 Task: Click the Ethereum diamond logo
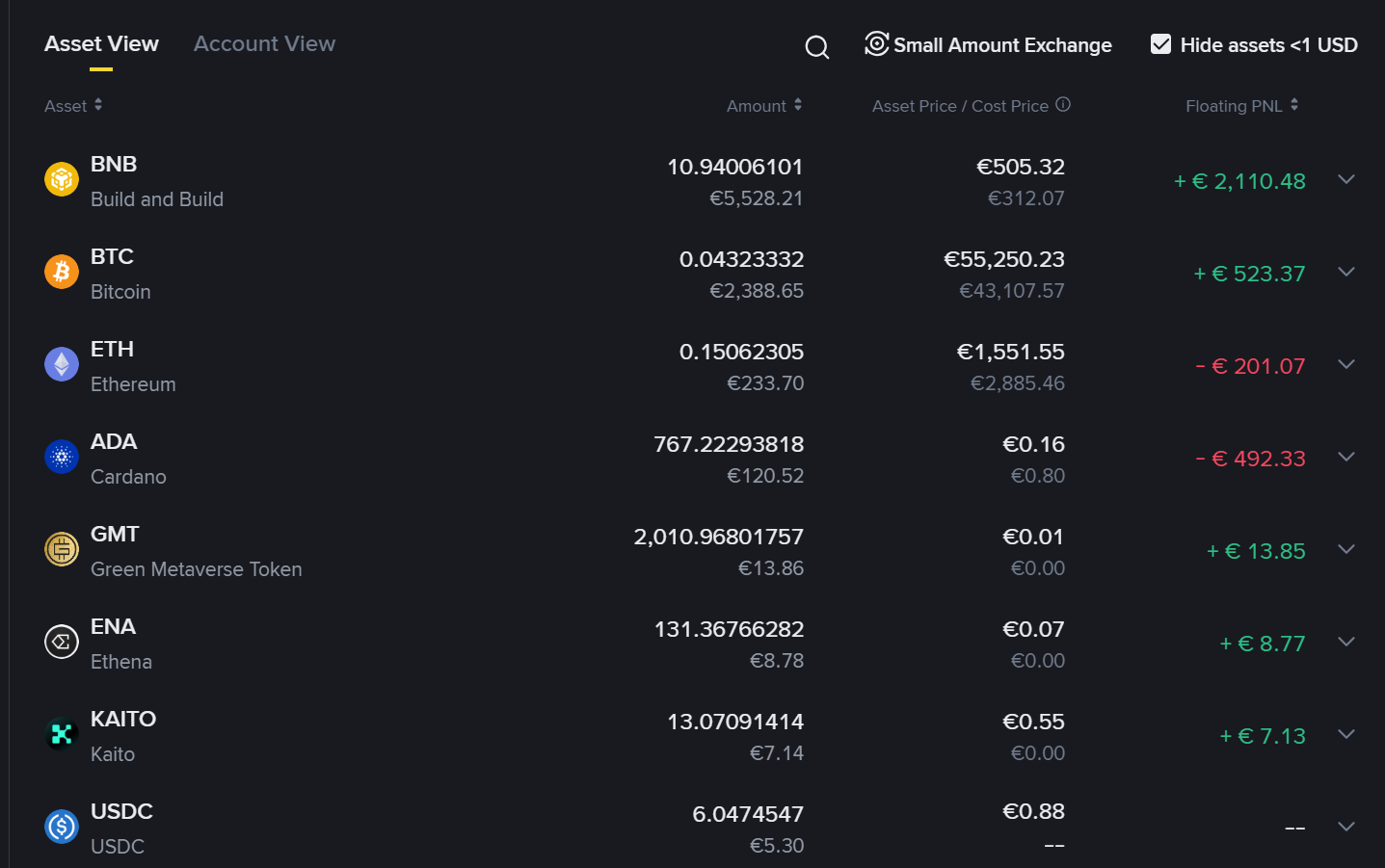click(62, 364)
